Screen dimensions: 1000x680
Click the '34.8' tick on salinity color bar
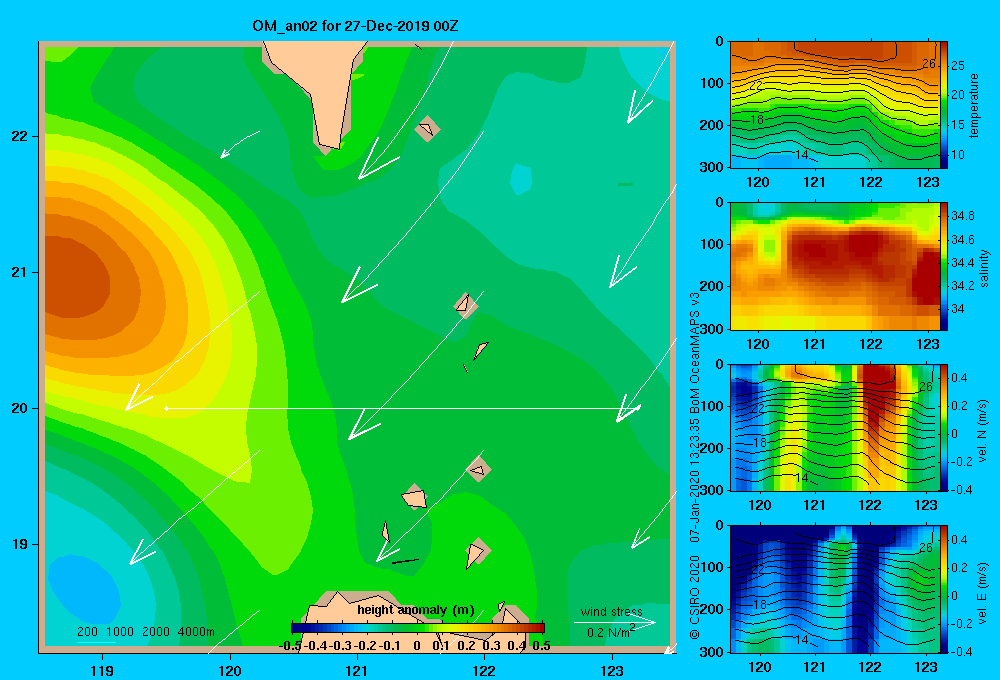coord(963,216)
